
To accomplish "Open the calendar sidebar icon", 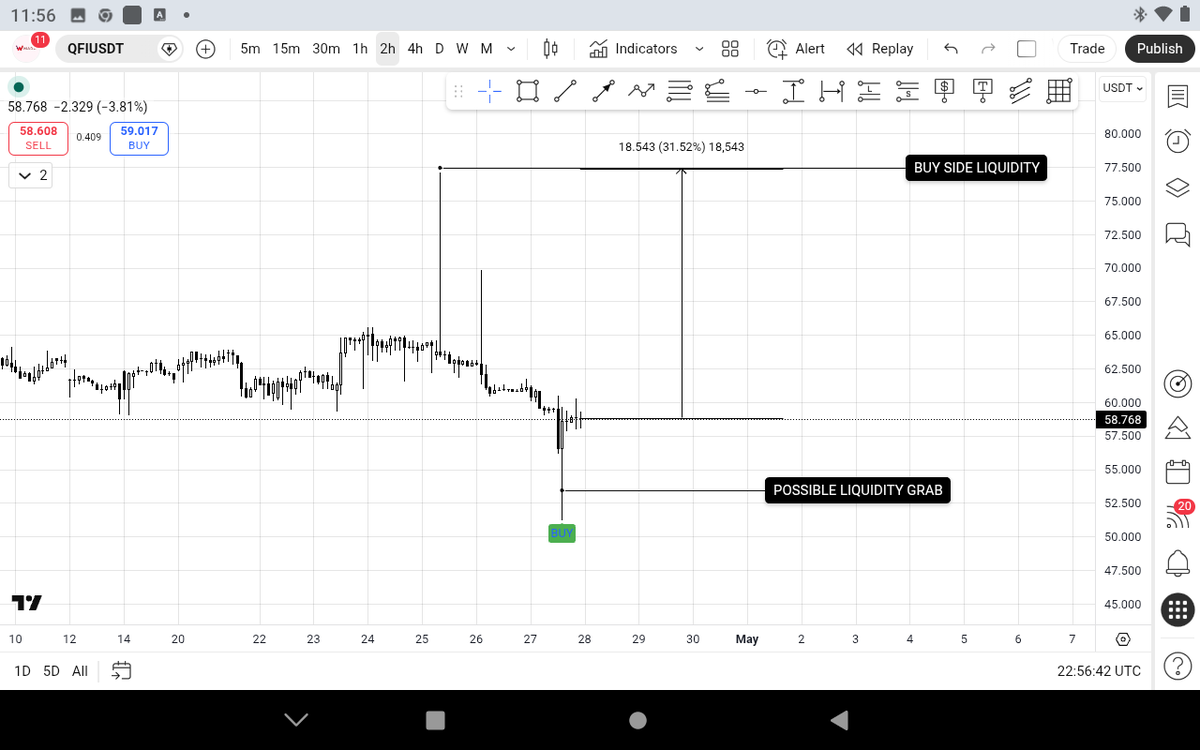I will click(1177, 472).
